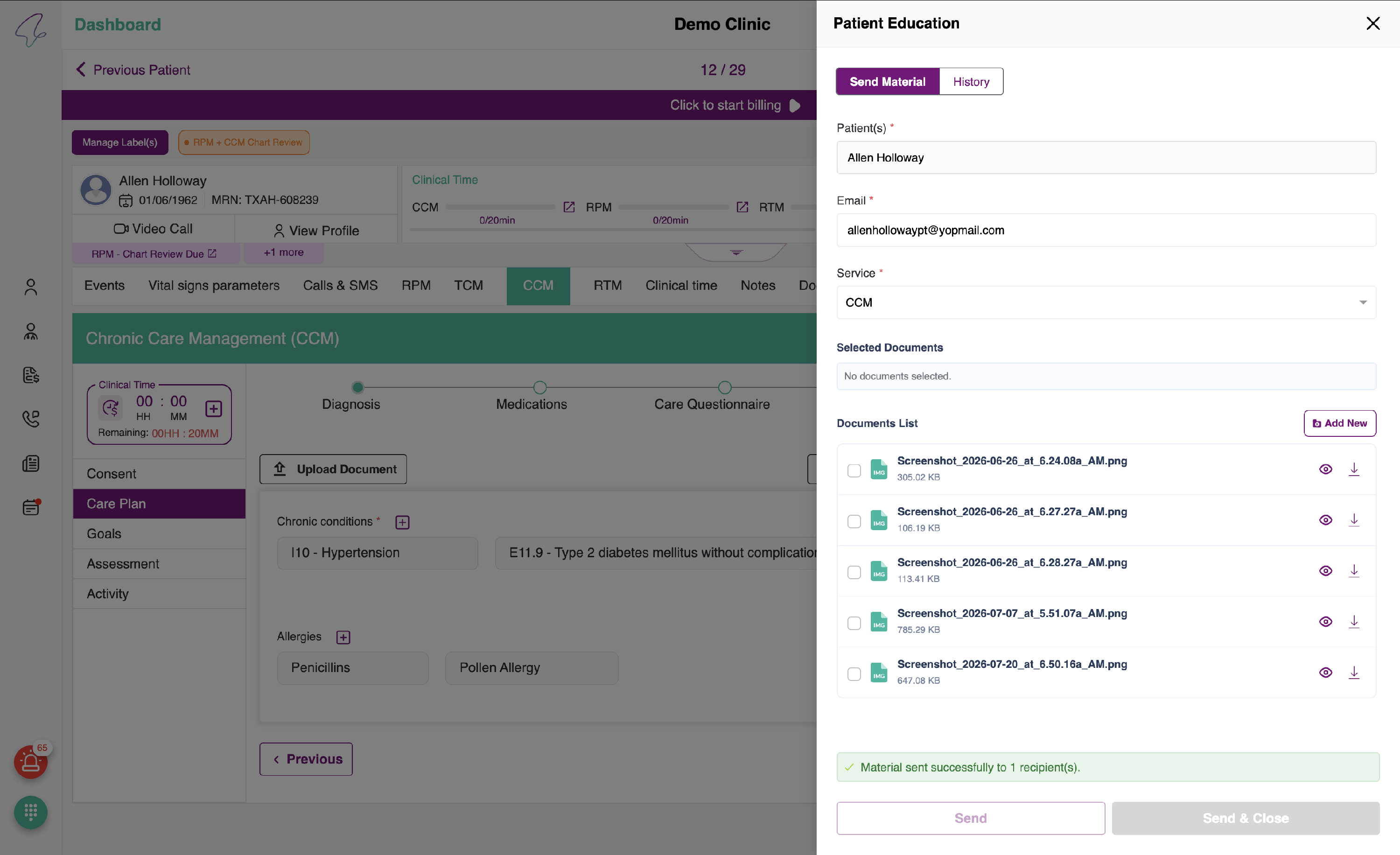This screenshot has height=855, width=1400.
Task: Select the Screenshot_2026-06-26_at_6.28.27a_AM.png checkbox
Action: coord(854,572)
